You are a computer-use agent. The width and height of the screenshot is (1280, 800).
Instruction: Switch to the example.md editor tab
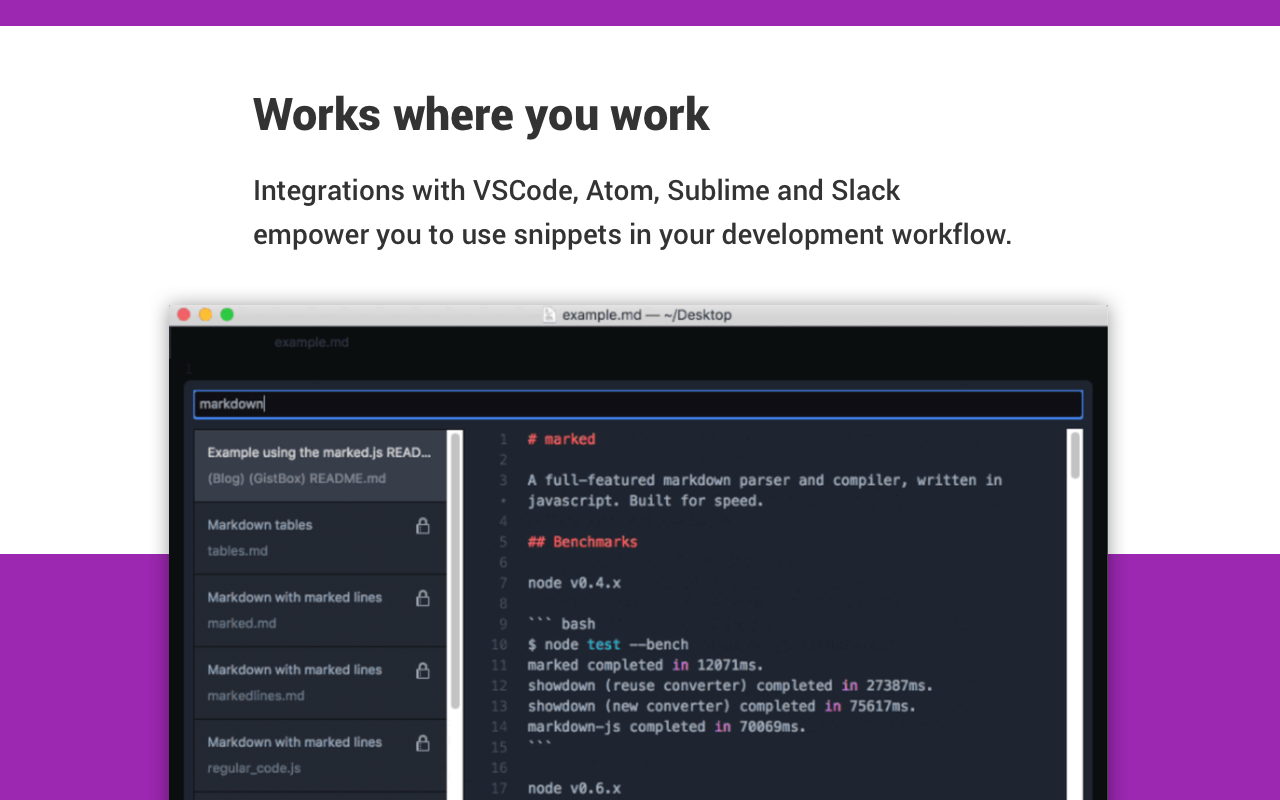312,342
